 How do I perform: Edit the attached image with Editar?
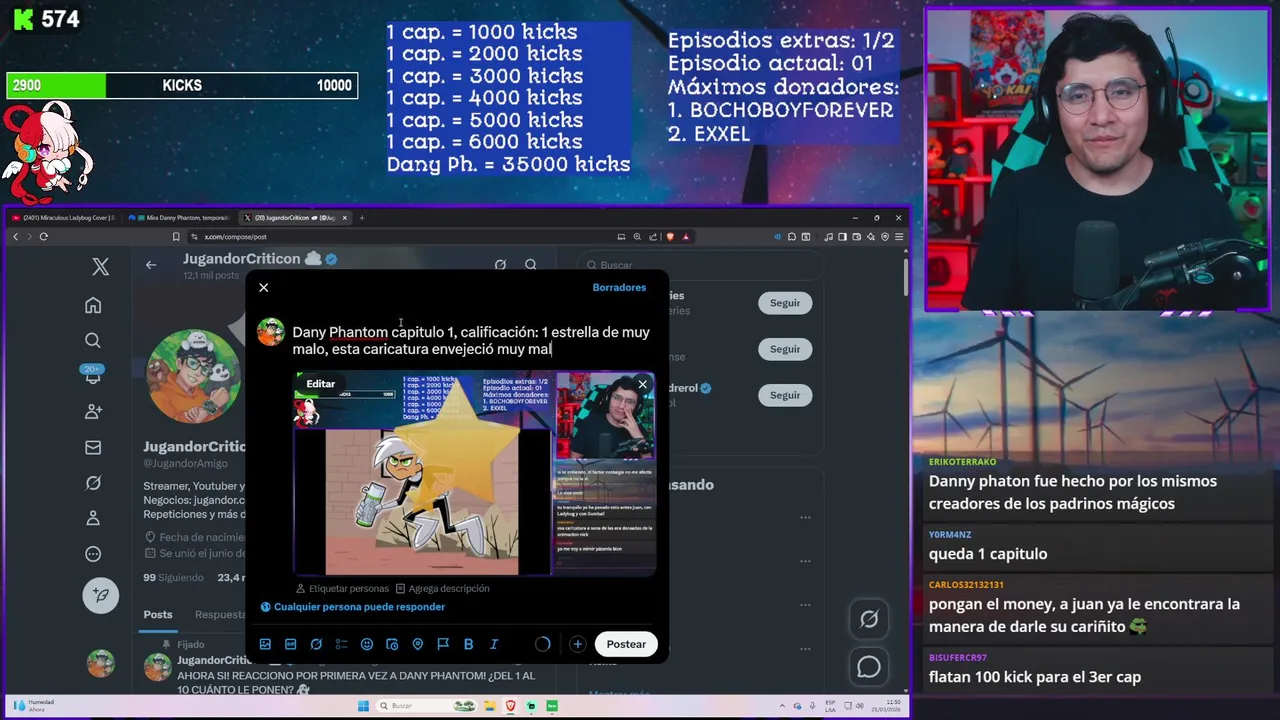click(x=321, y=384)
